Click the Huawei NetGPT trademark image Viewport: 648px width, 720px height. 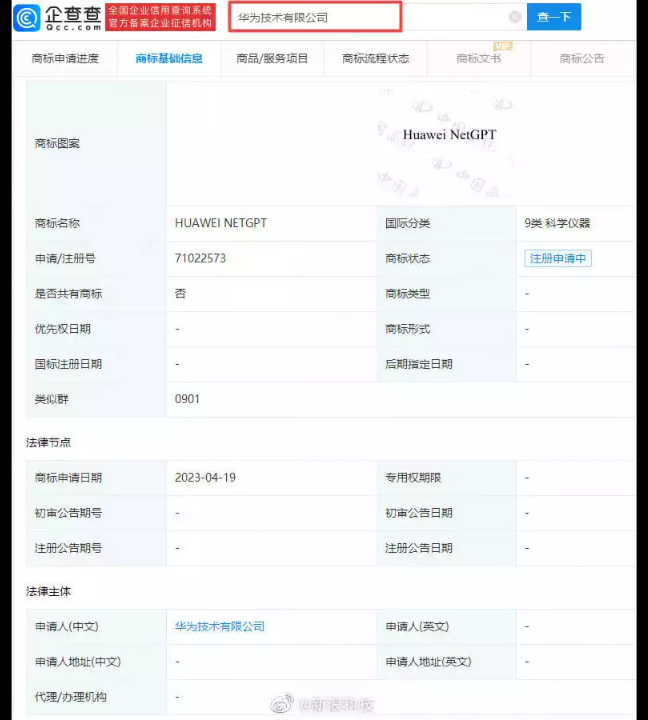click(x=447, y=143)
